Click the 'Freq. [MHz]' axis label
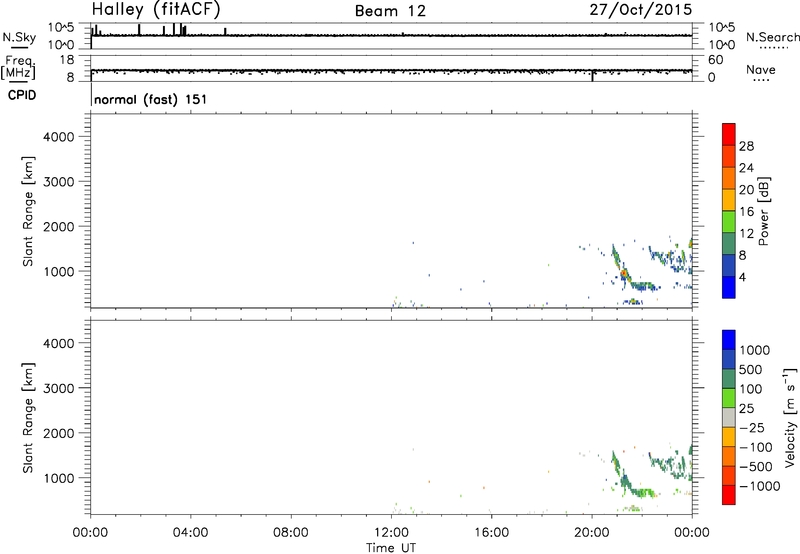The height and width of the screenshot is (554, 800). point(18,68)
